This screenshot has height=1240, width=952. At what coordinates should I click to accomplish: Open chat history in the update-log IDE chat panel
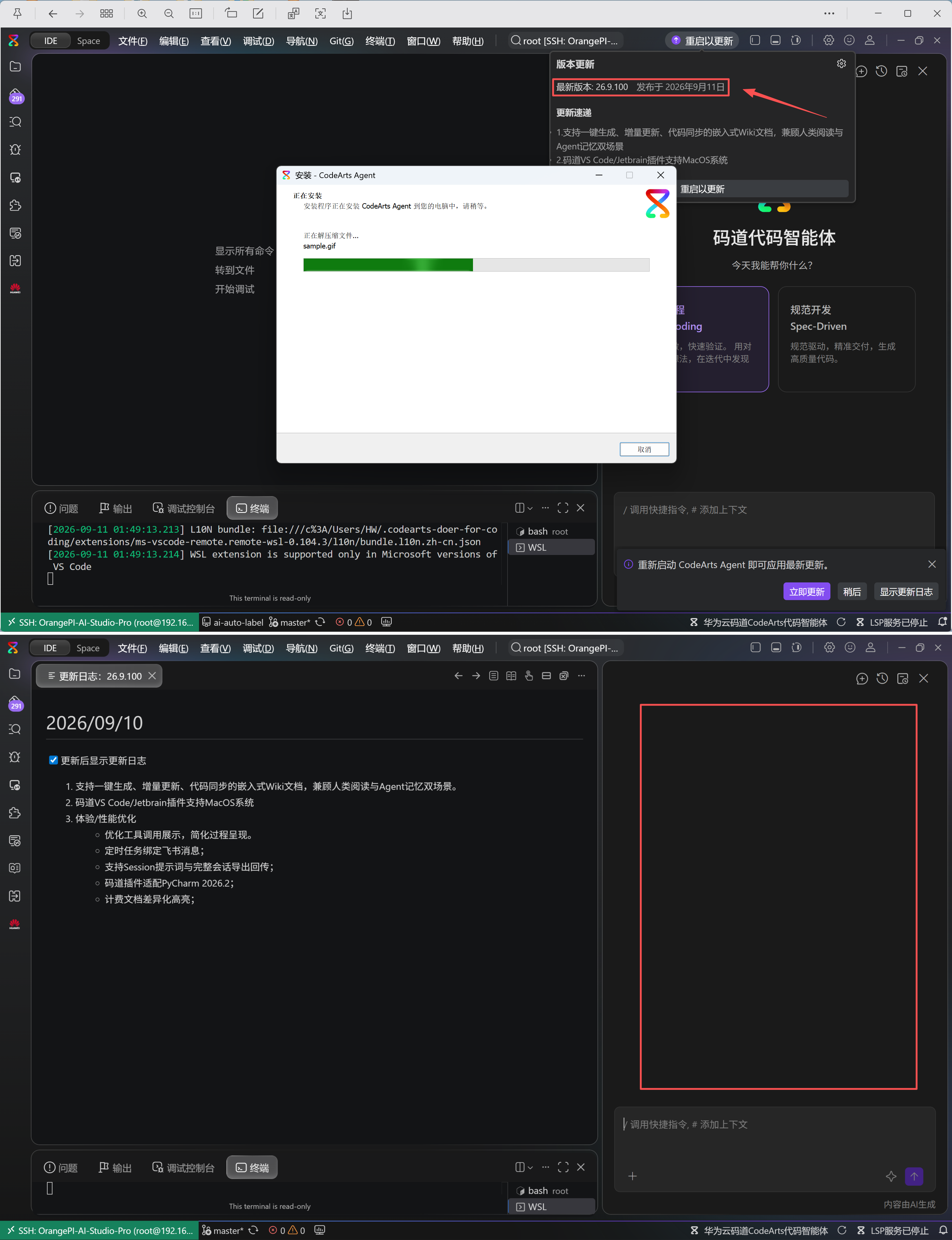click(882, 678)
